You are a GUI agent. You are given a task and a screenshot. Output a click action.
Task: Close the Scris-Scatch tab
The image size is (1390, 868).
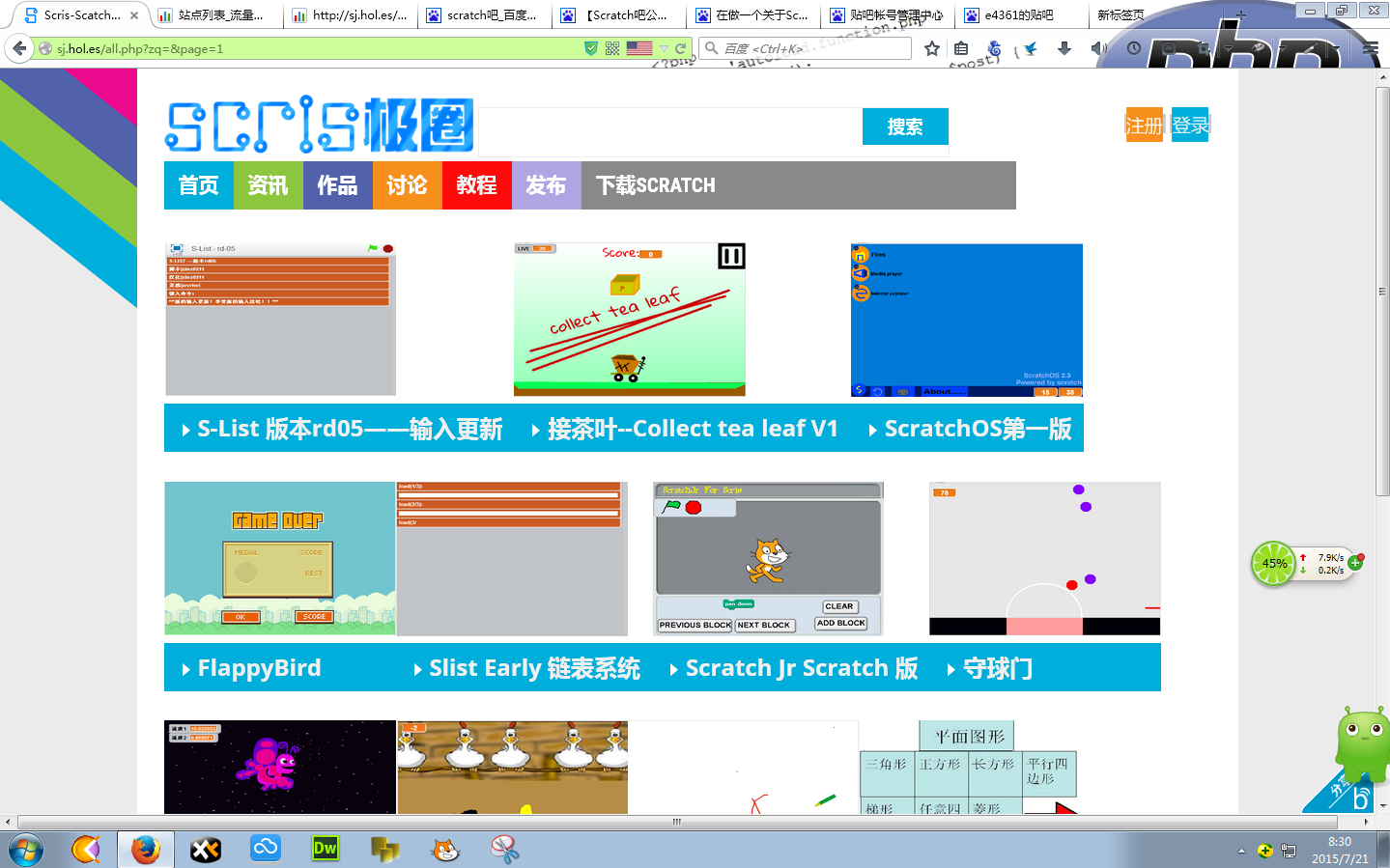134,15
